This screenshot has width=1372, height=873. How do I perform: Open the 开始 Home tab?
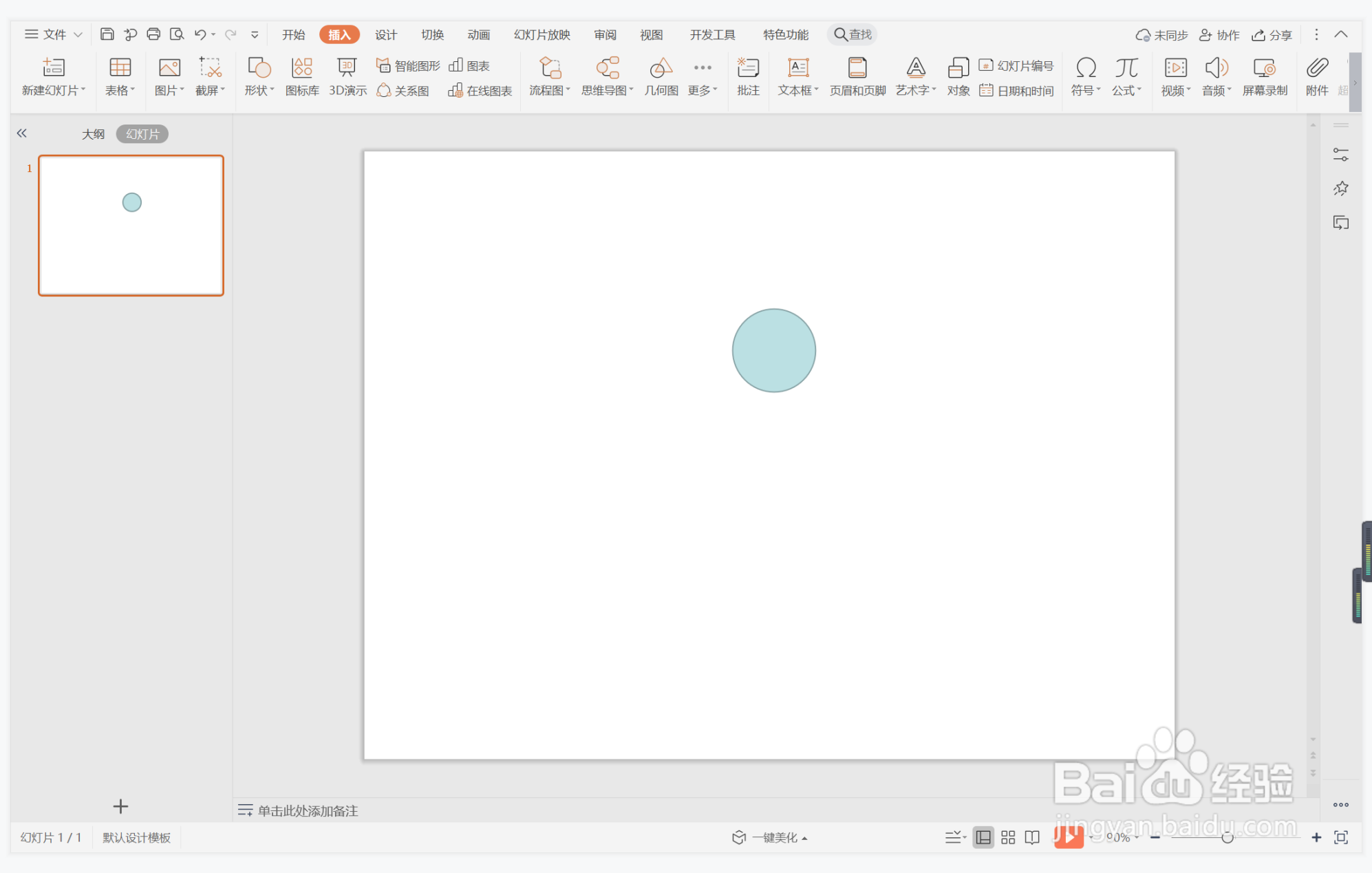coord(294,34)
